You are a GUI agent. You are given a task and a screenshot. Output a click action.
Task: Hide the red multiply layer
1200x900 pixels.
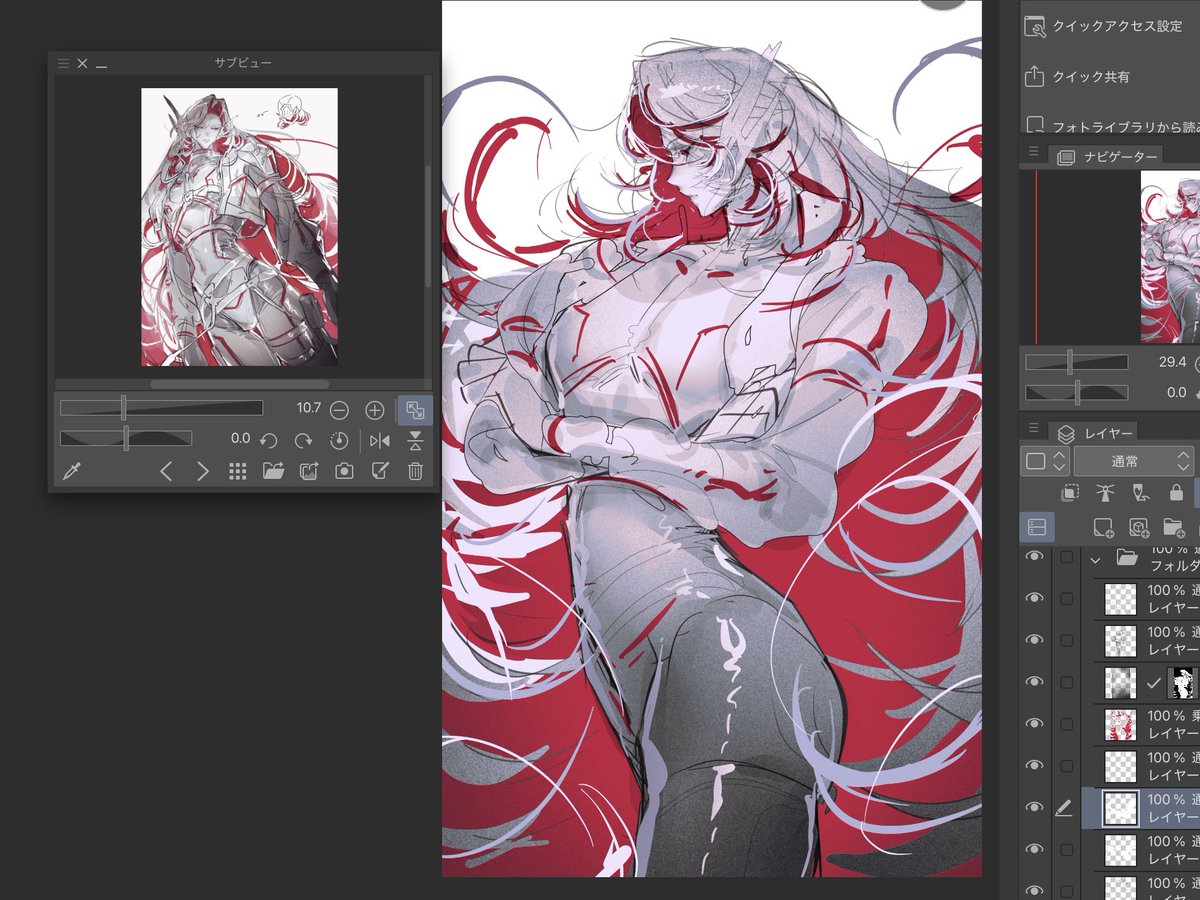[x=1034, y=724]
